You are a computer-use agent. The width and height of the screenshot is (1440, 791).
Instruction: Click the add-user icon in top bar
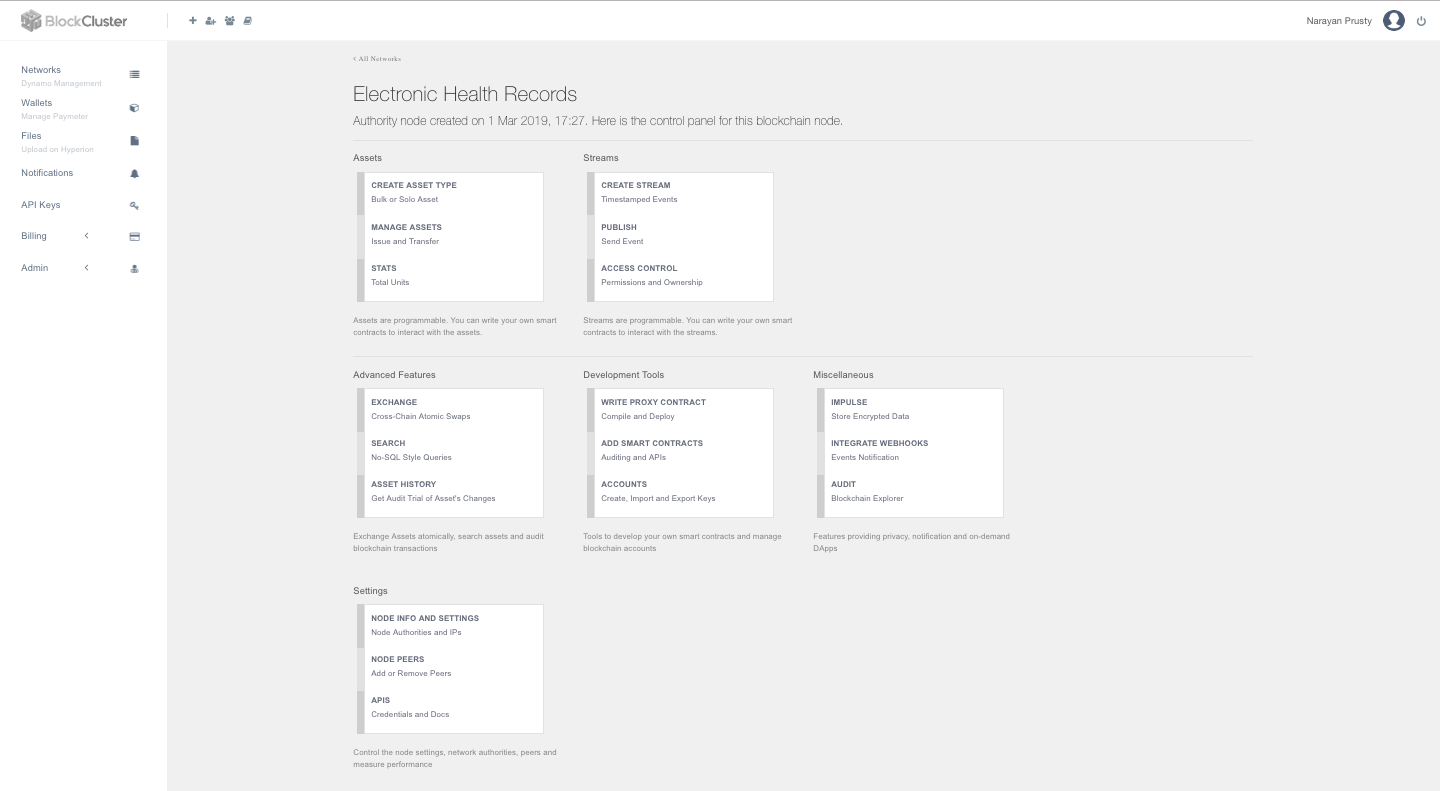pos(211,21)
